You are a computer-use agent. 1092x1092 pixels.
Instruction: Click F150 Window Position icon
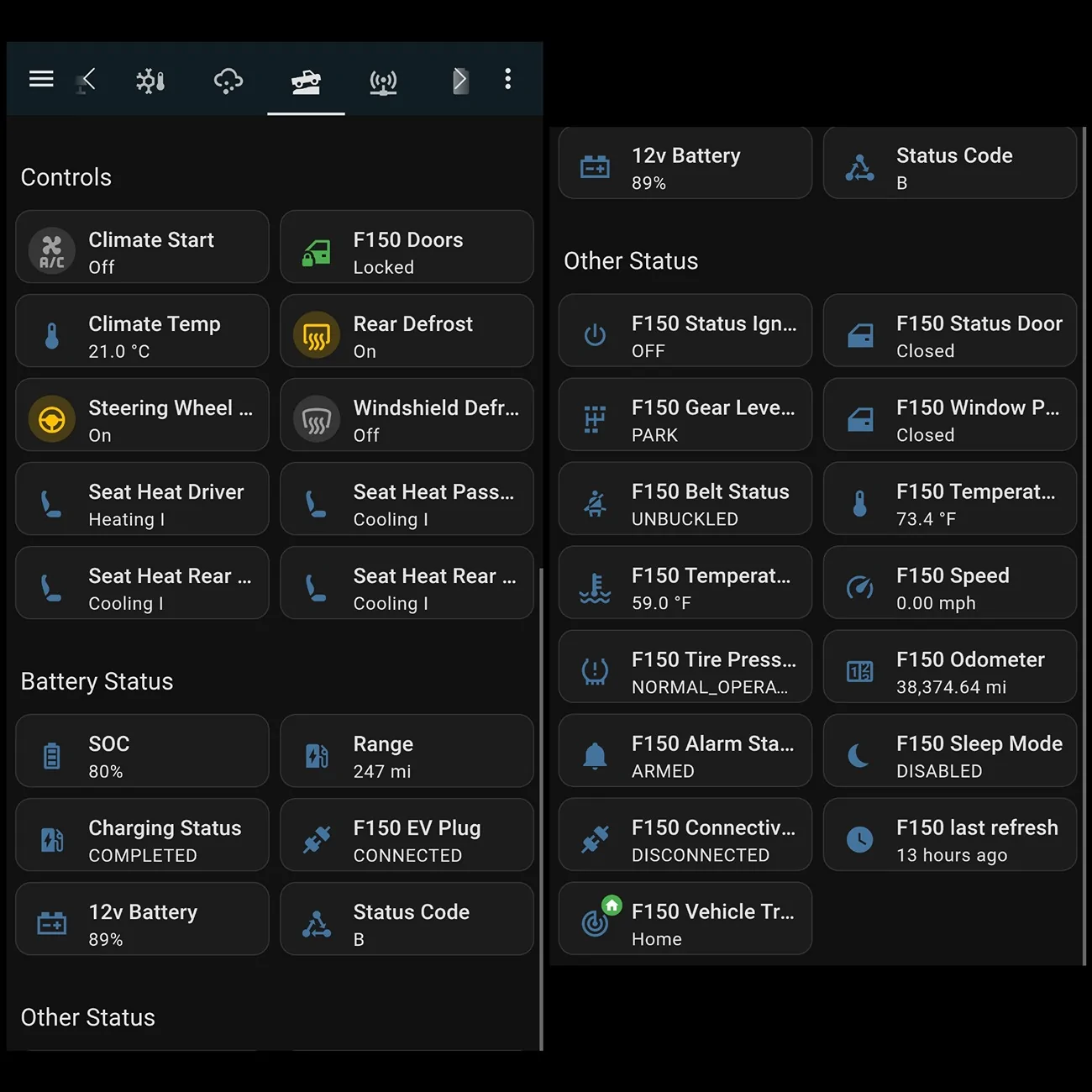(859, 420)
